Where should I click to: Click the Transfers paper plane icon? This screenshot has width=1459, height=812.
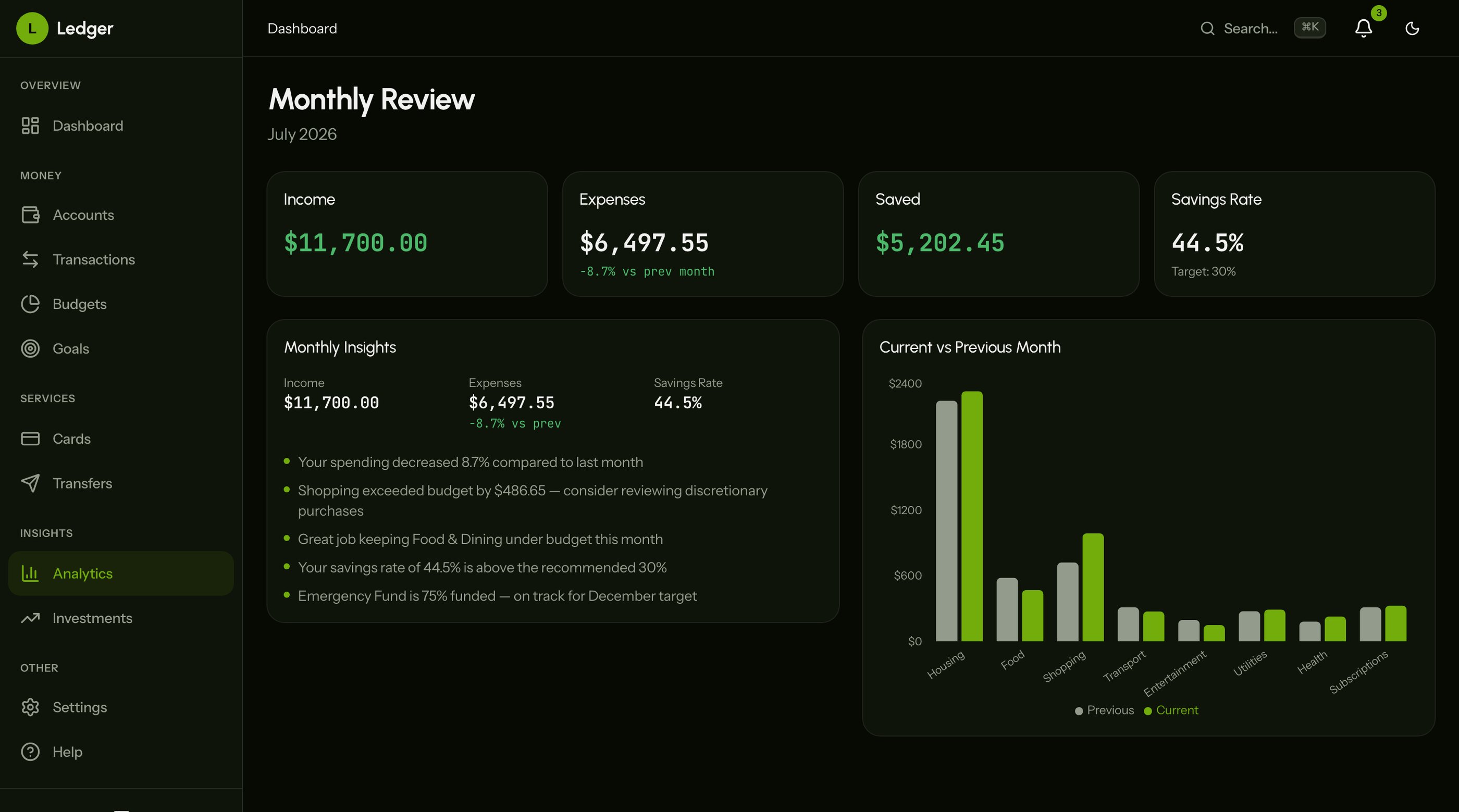tap(30, 483)
